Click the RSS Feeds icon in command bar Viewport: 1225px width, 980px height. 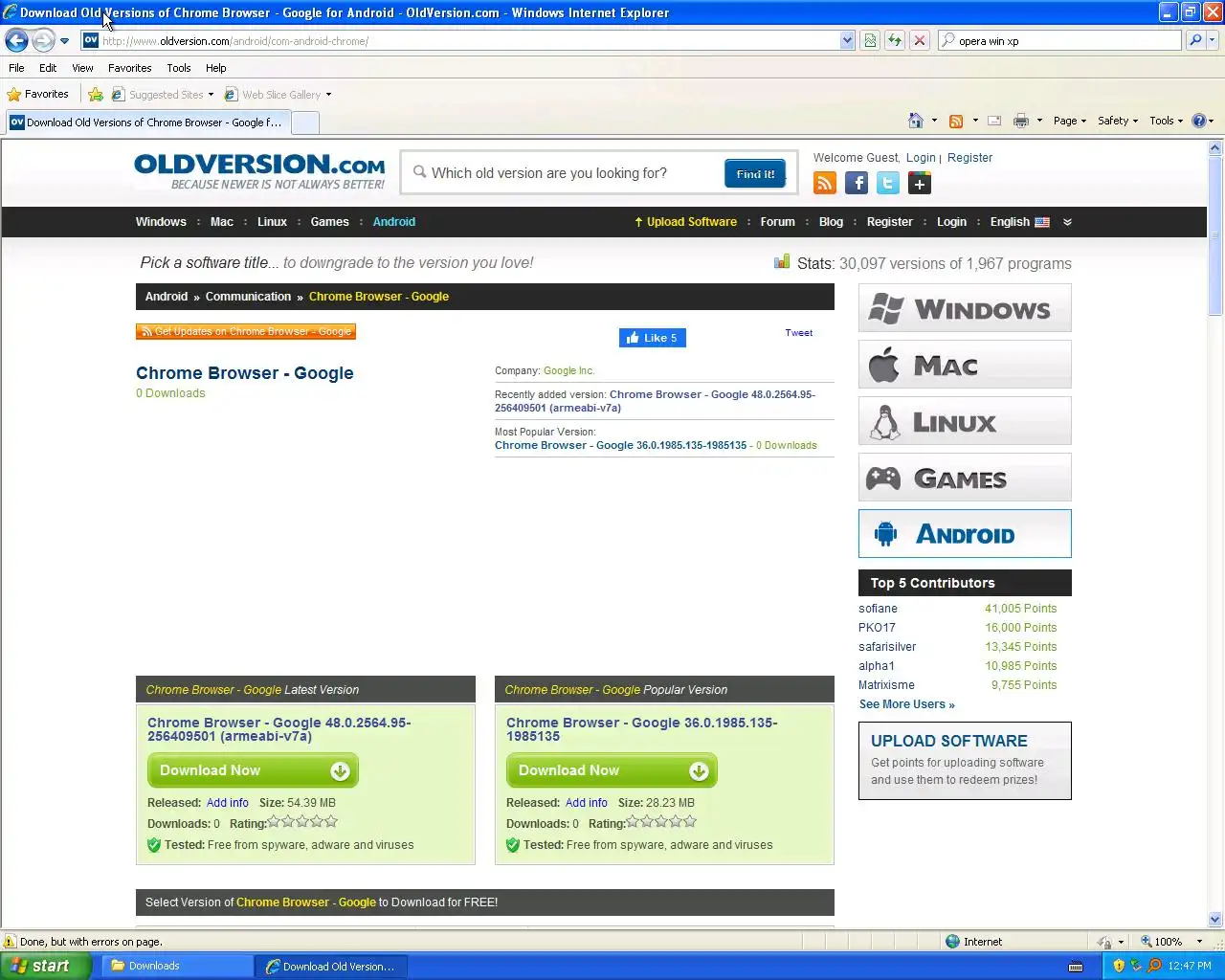pyautogui.click(x=955, y=121)
